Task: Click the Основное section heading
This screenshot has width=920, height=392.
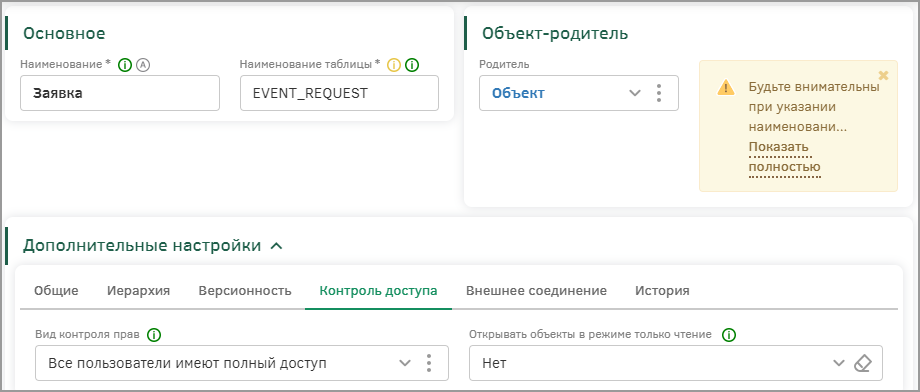Action: point(64,33)
